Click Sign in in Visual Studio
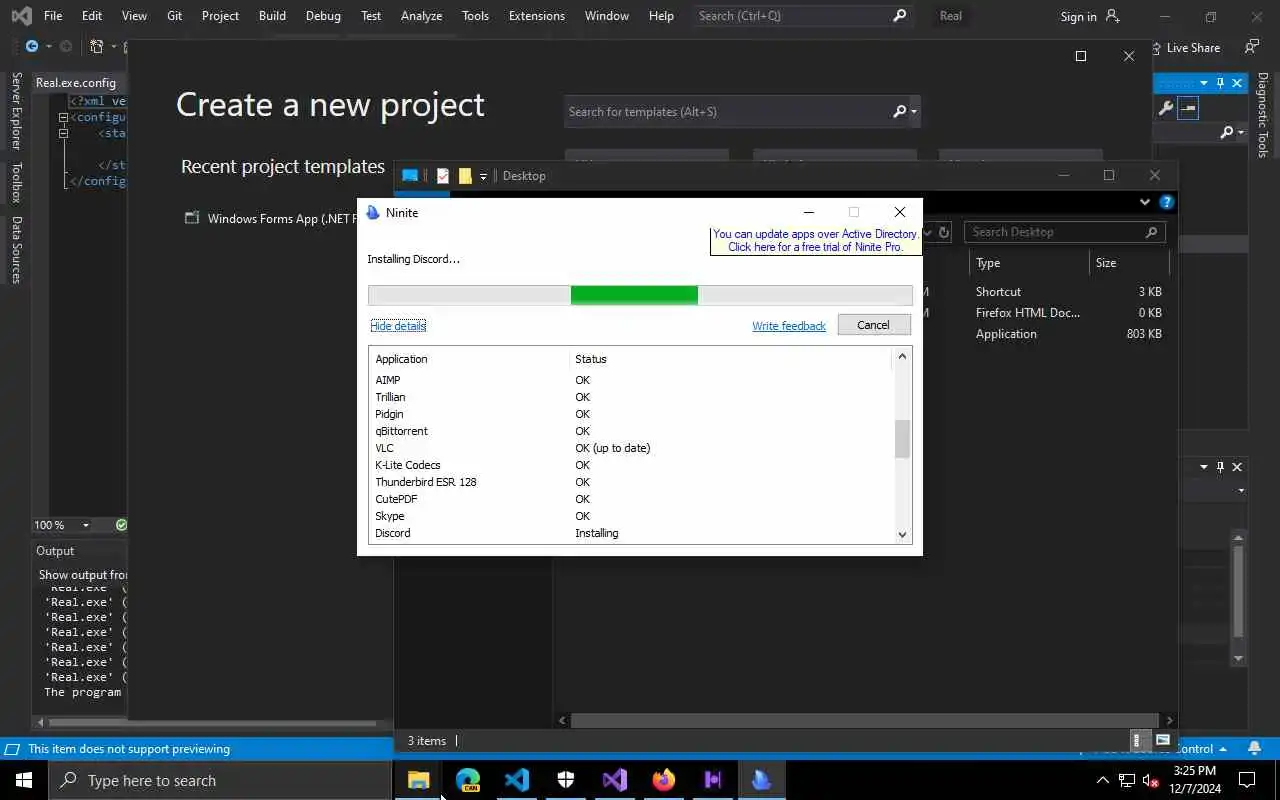 point(1089,16)
